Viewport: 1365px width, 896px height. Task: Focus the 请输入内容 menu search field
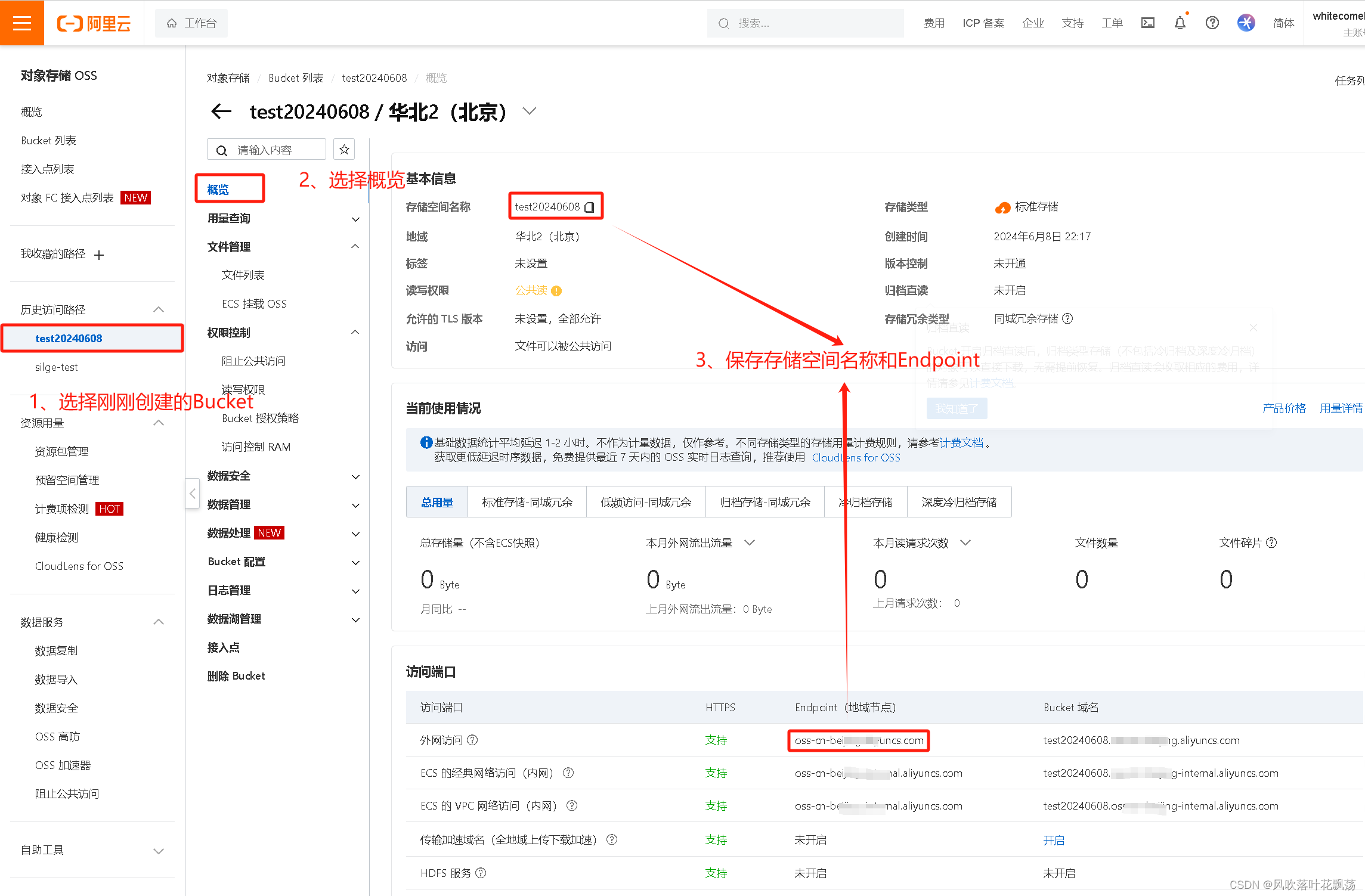(x=267, y=150)
